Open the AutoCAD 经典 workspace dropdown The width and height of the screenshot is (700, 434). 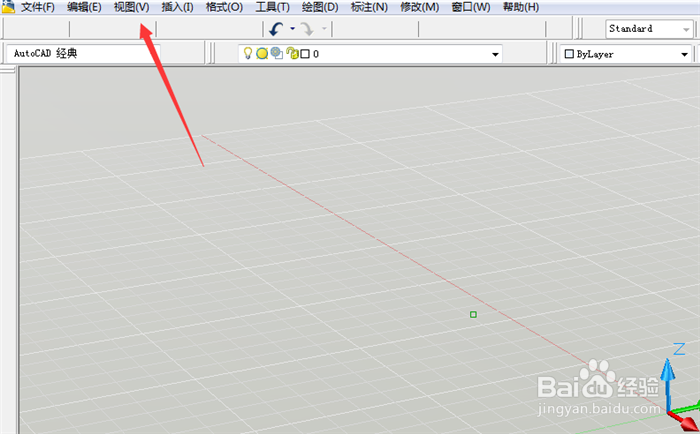83,54
